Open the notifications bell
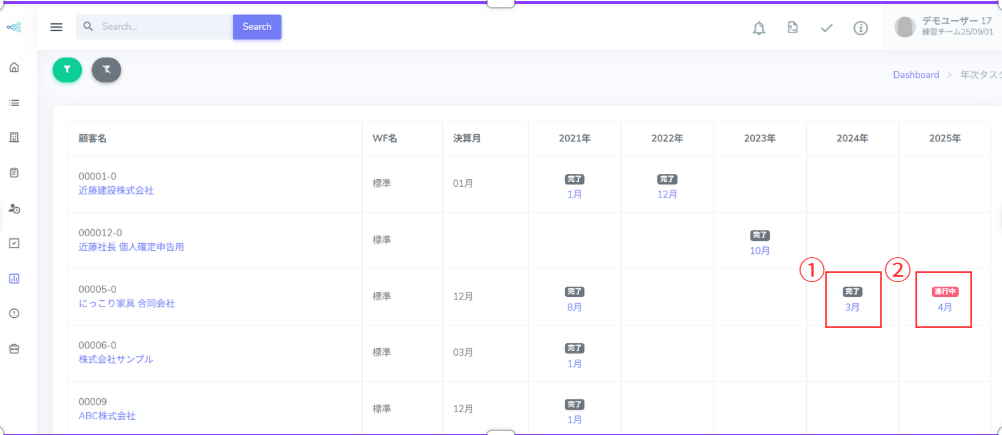Image resolution: width=1002 pixels, height=435 pixels. point(758,27)
